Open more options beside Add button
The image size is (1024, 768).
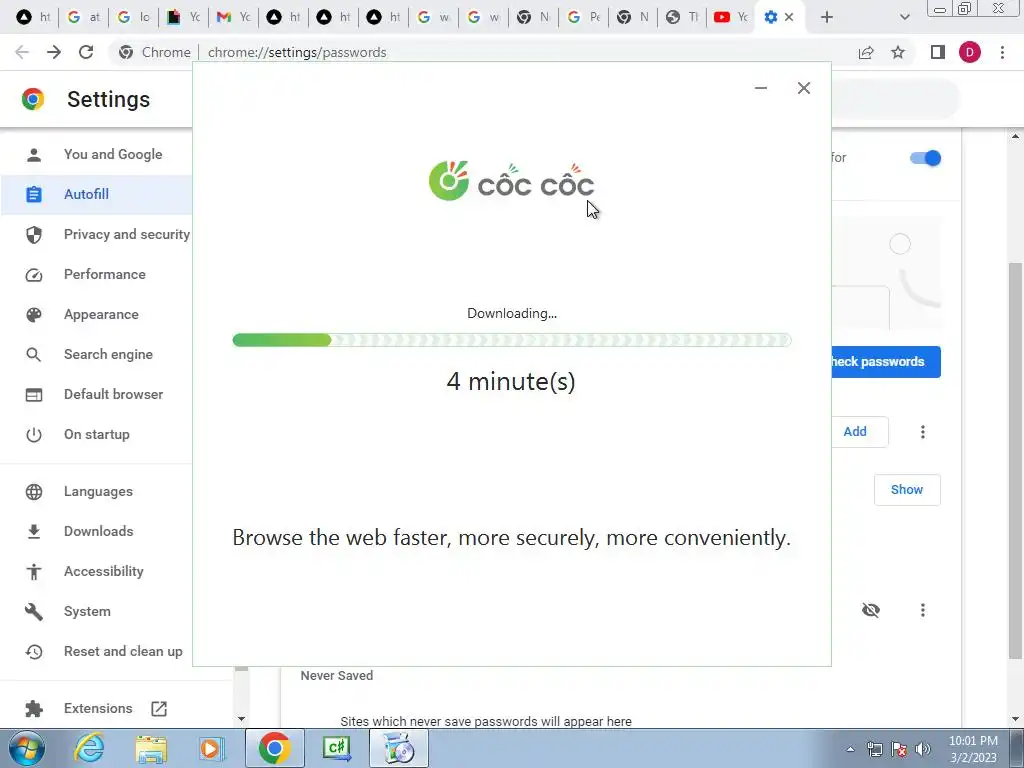pyautogui.click(x=923, y=432)
